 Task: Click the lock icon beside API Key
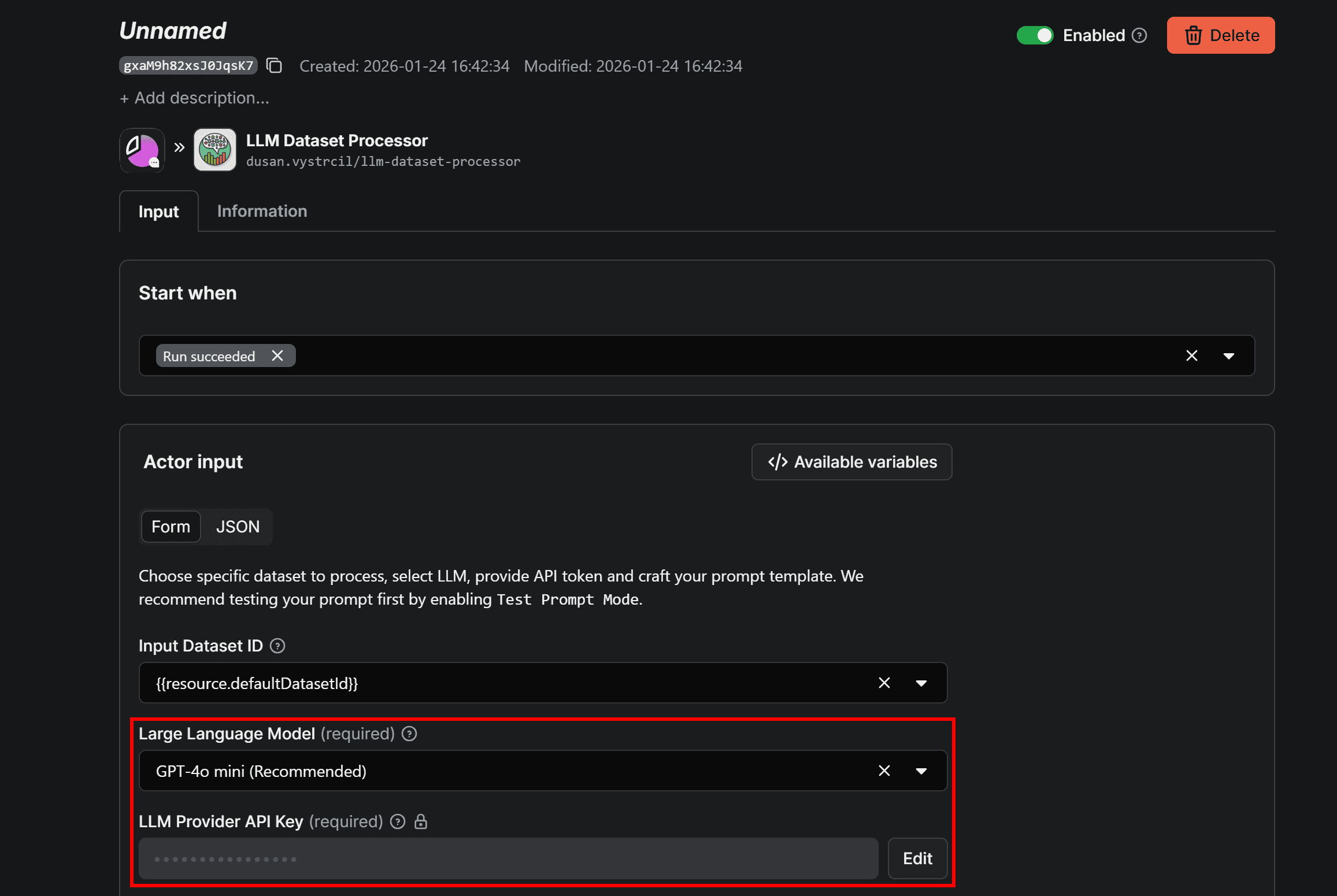tap(421, 822)
